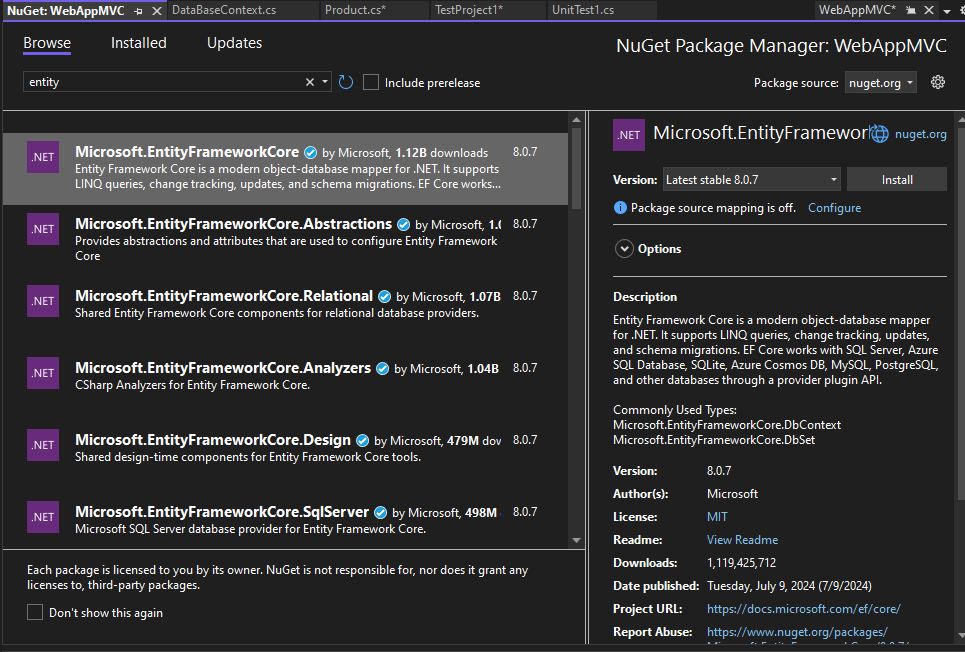The height and width of the screenshot is (652, 965).
Task: Enable Include prerelease checkbox
Action: pos(371,83)
